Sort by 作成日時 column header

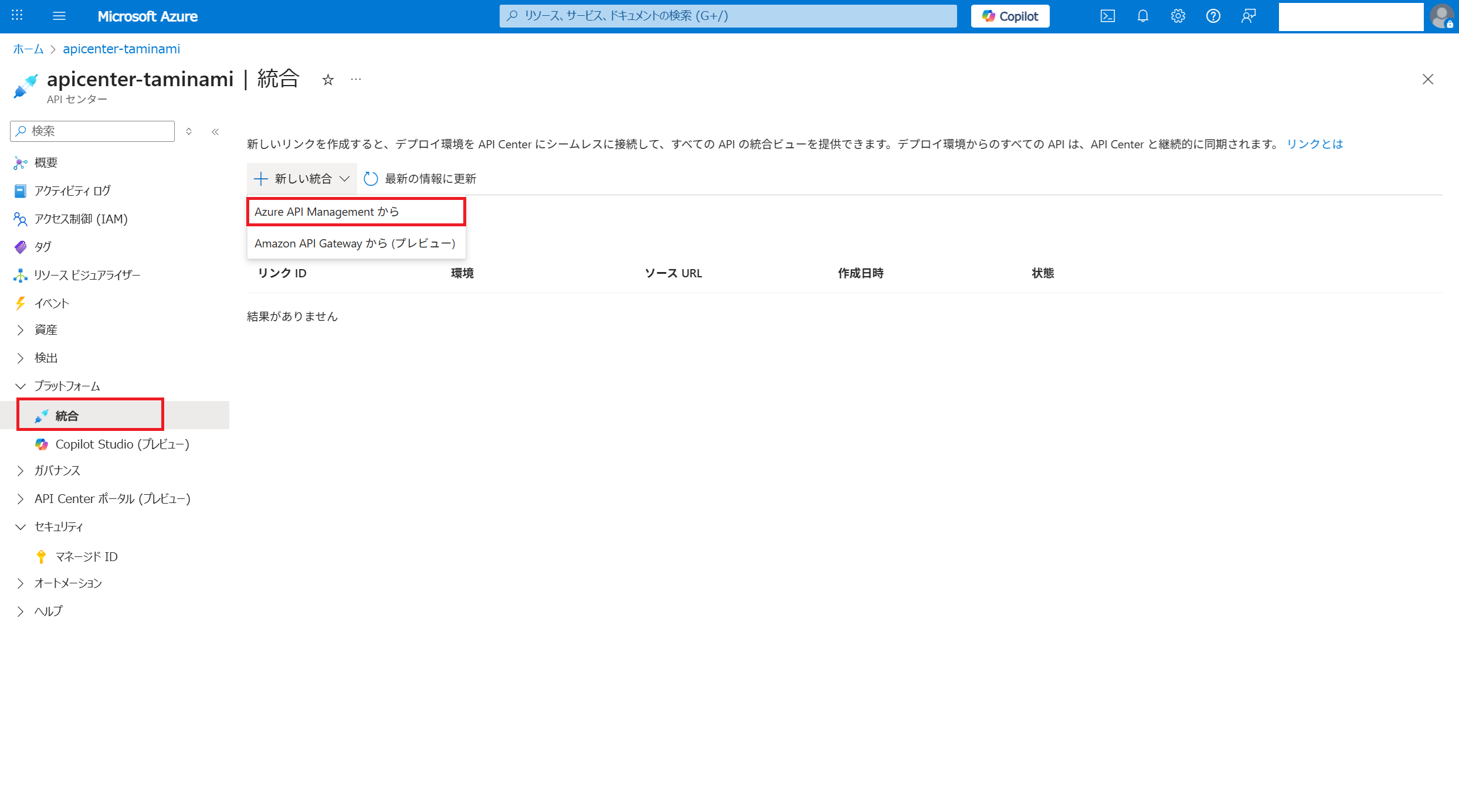coord(860,273)
